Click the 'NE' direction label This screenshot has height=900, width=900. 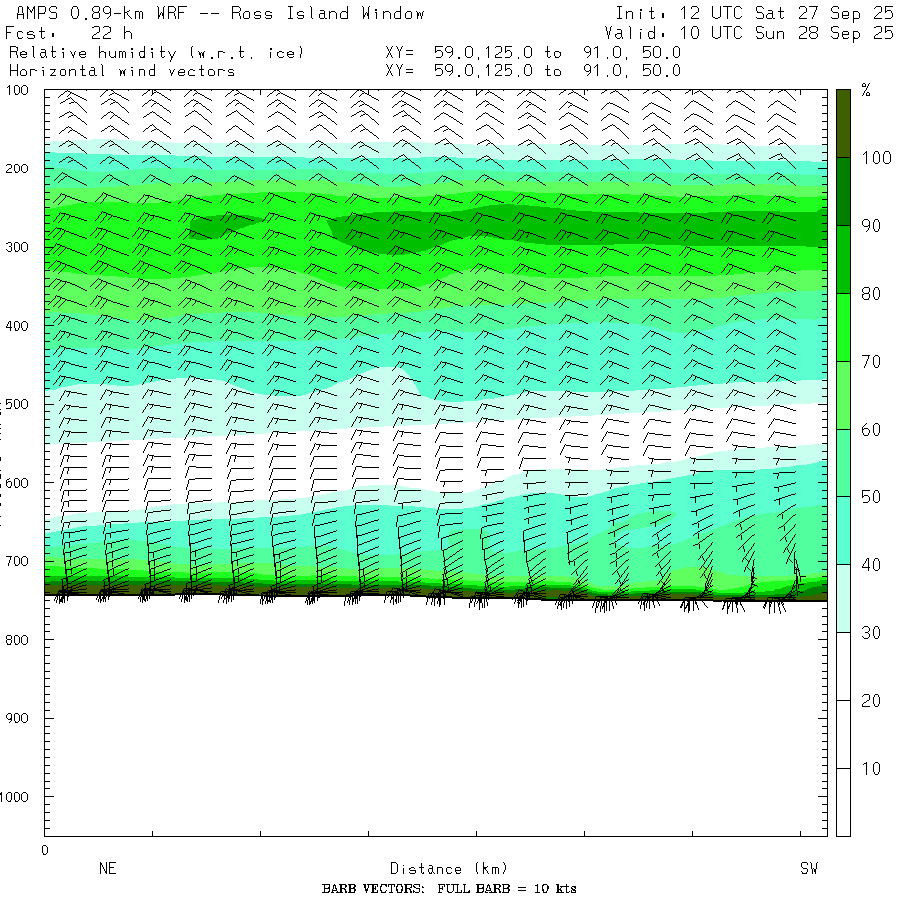pos(107,868)
